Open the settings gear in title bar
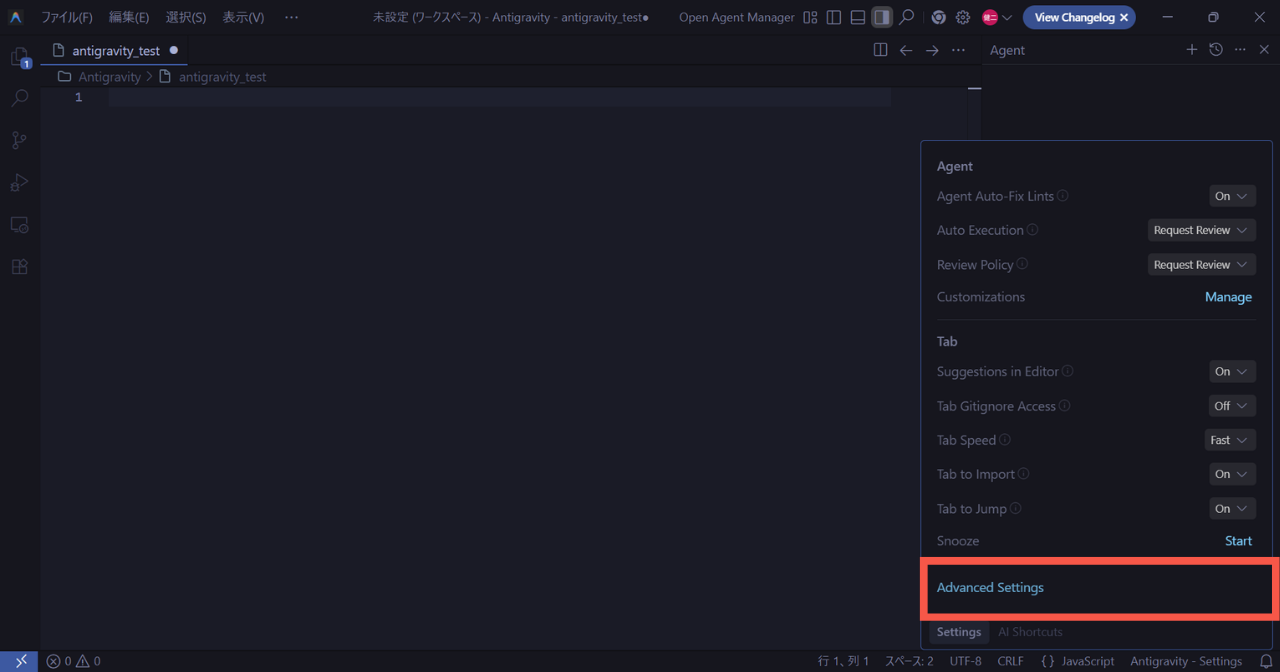 click(963, 17)
